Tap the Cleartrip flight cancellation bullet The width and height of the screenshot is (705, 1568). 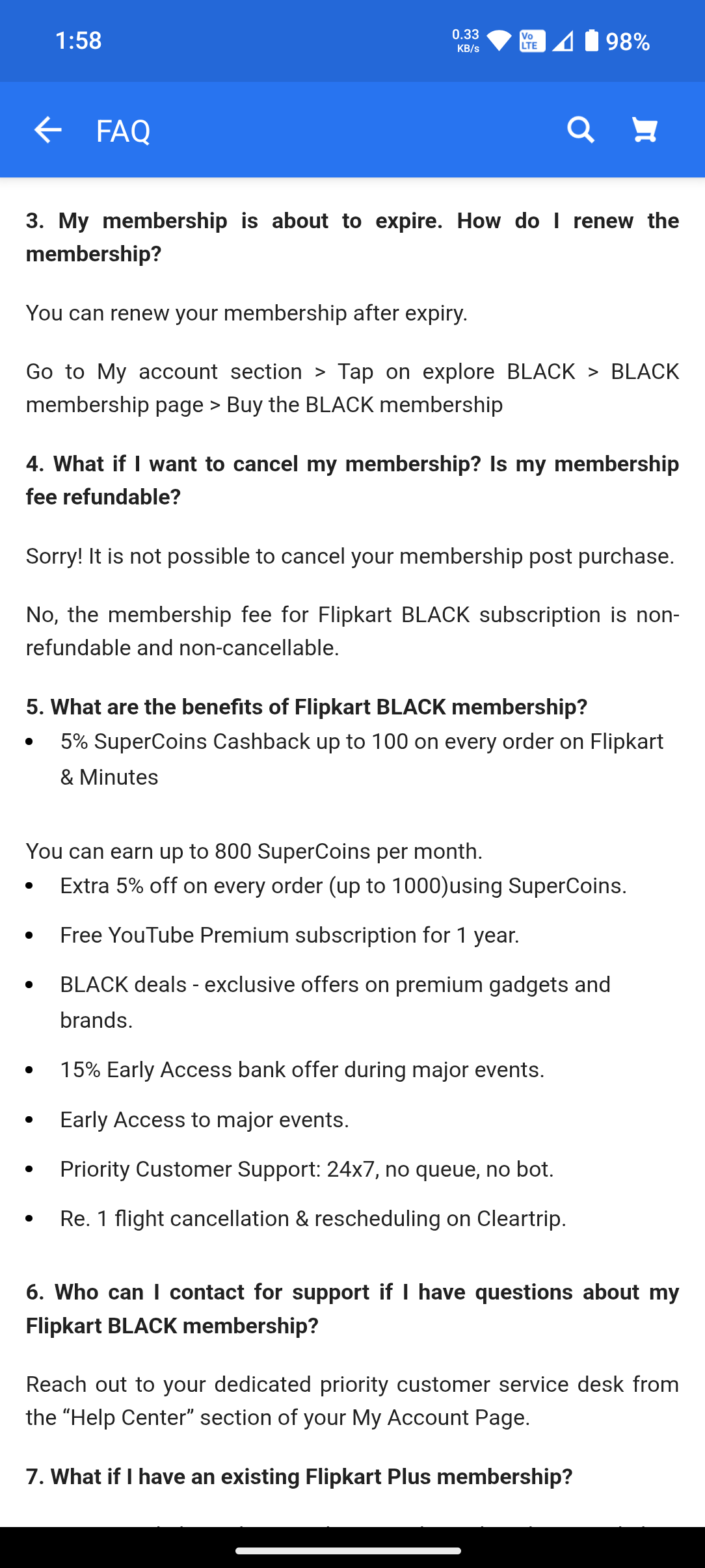point(313,1218)
